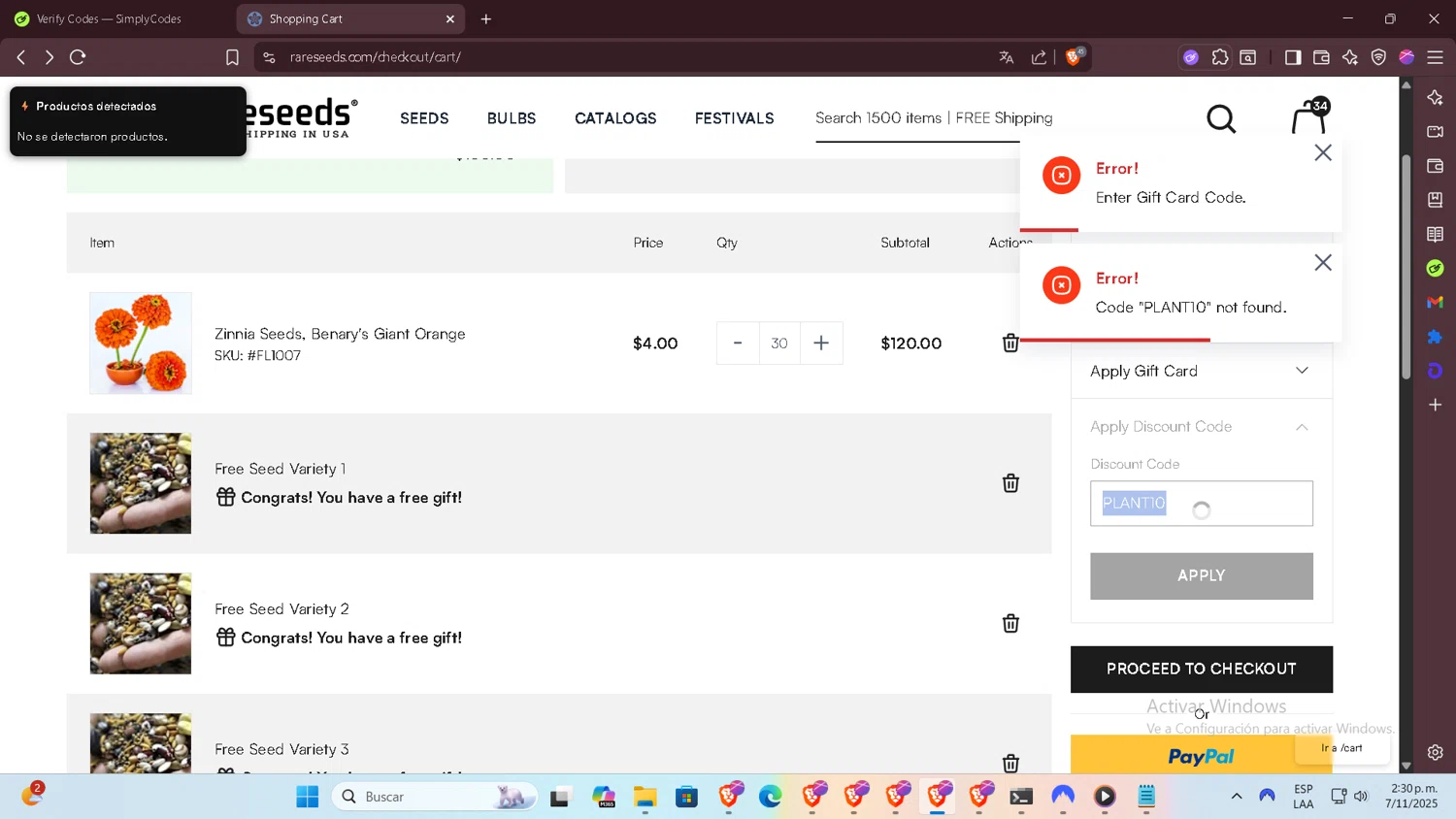Click the share page icon
The height and width of the screenshot is (819, 1456).
[1039, 57]
